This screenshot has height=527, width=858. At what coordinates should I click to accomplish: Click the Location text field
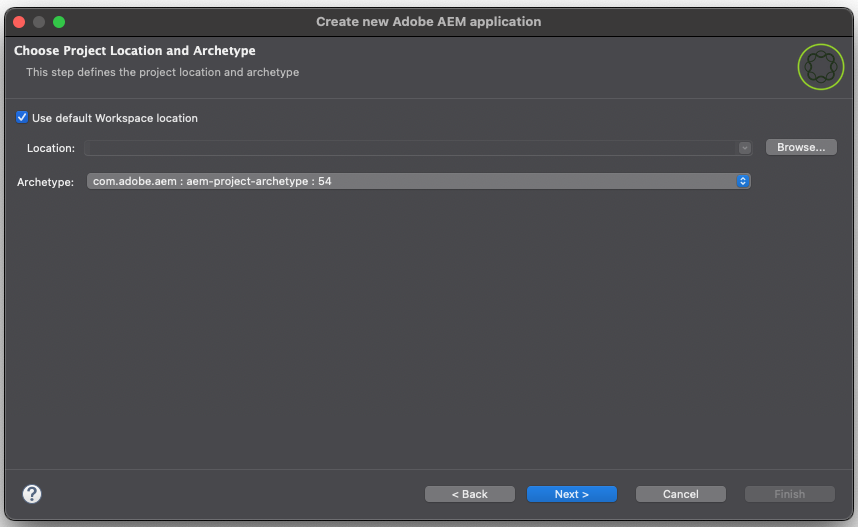point(410,148)
